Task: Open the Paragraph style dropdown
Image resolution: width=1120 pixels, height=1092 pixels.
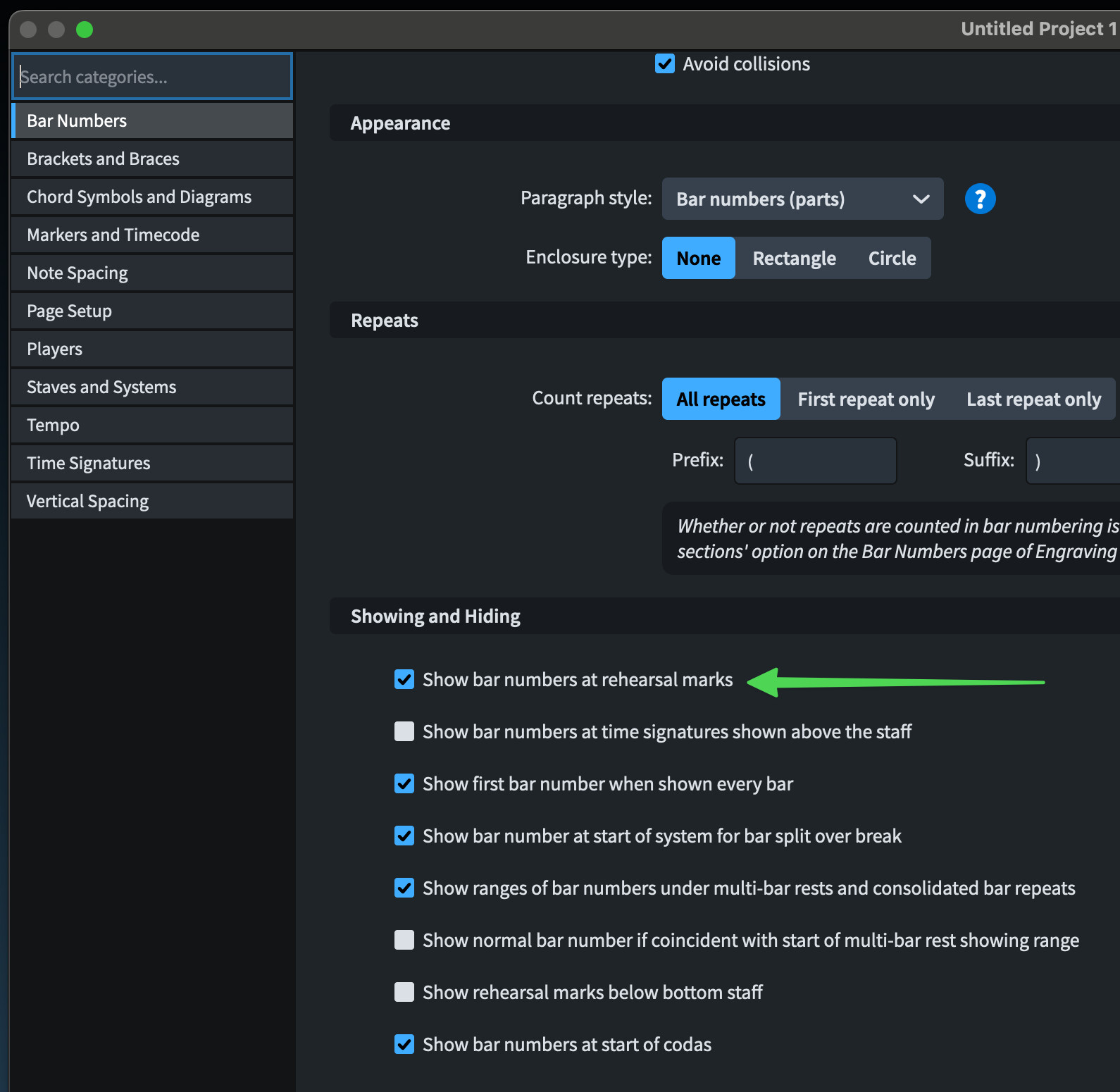Action: click(x=802, y=199)
